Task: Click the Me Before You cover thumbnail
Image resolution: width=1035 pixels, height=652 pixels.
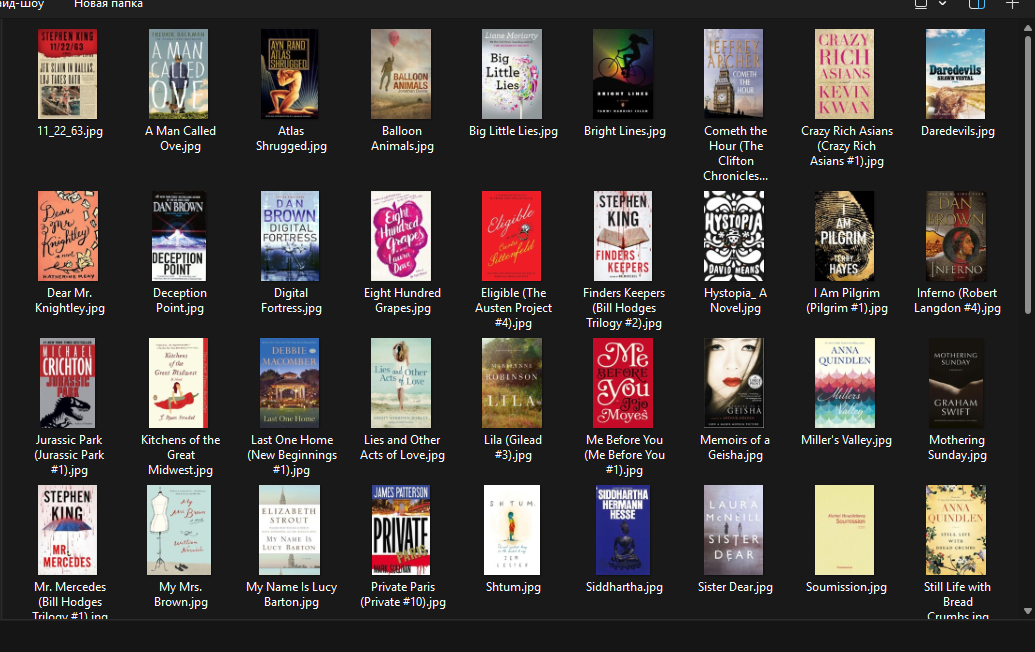Action: click(622, 383)
